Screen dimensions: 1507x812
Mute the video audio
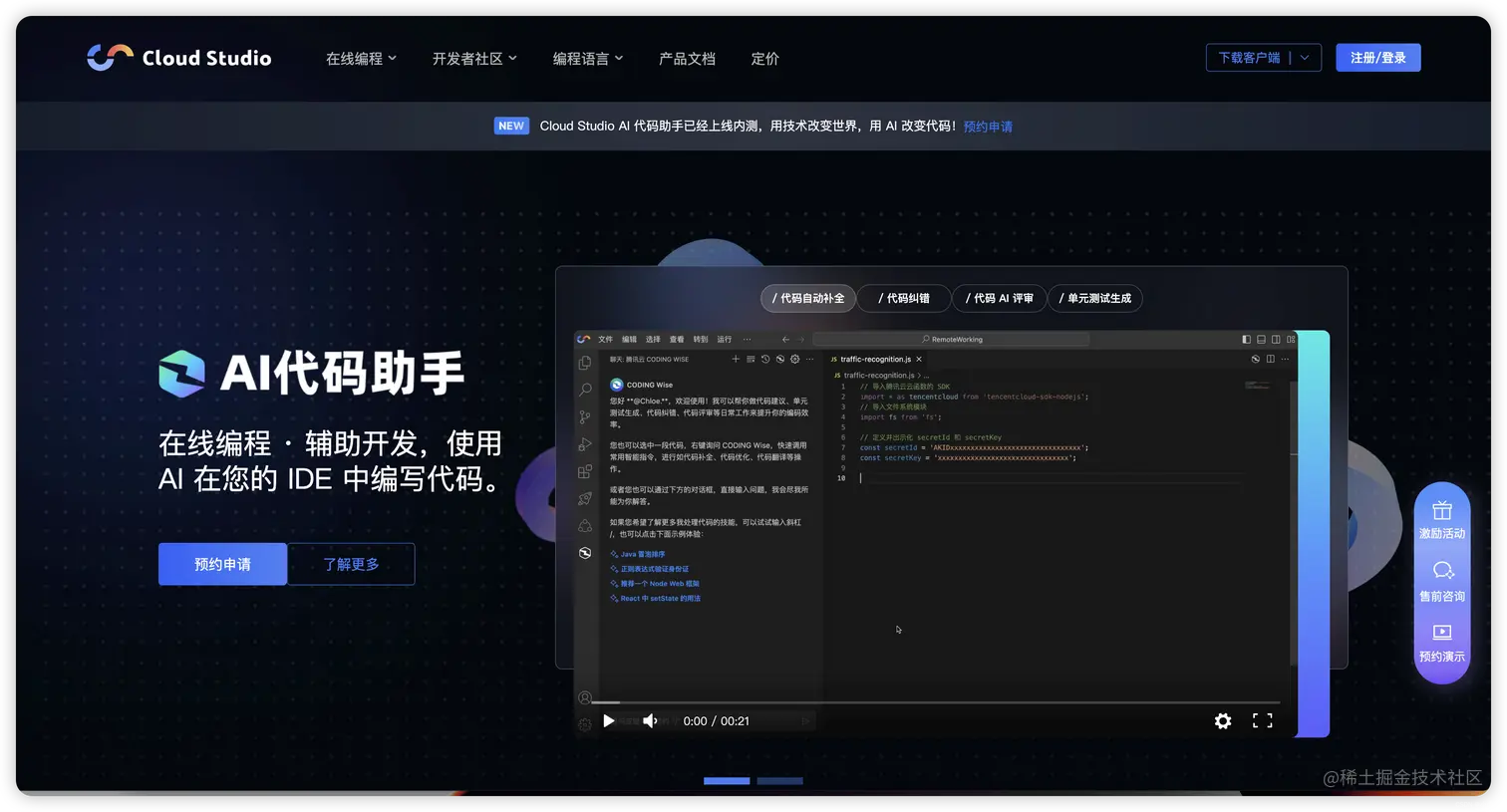650,720
